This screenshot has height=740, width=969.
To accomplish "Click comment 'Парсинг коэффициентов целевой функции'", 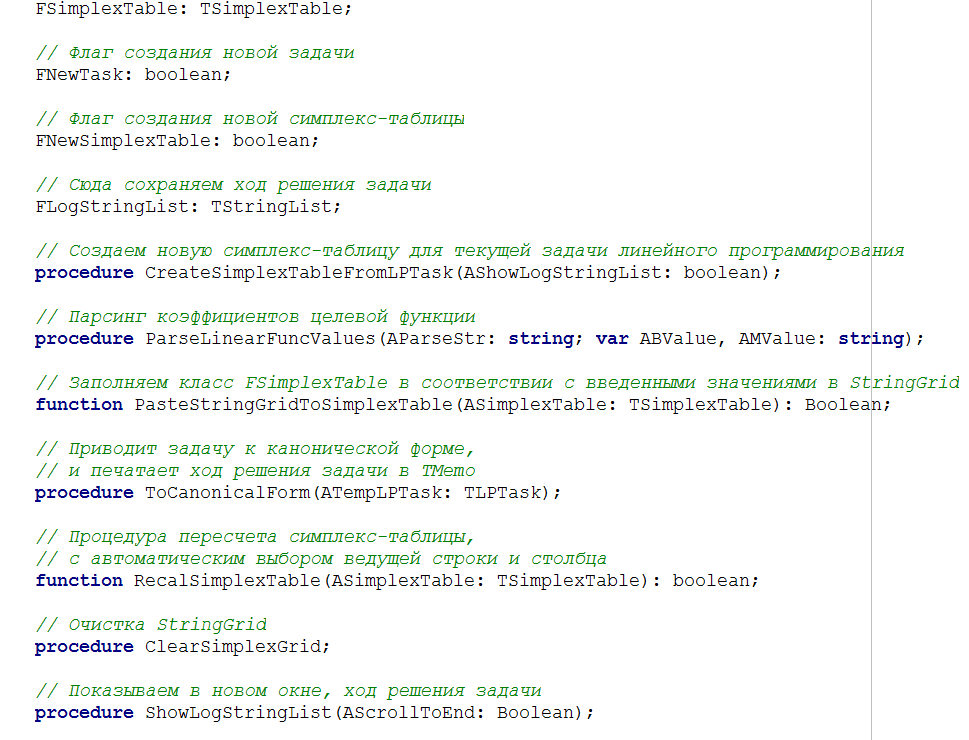I will pyautogui.click(x=255, y=317).
